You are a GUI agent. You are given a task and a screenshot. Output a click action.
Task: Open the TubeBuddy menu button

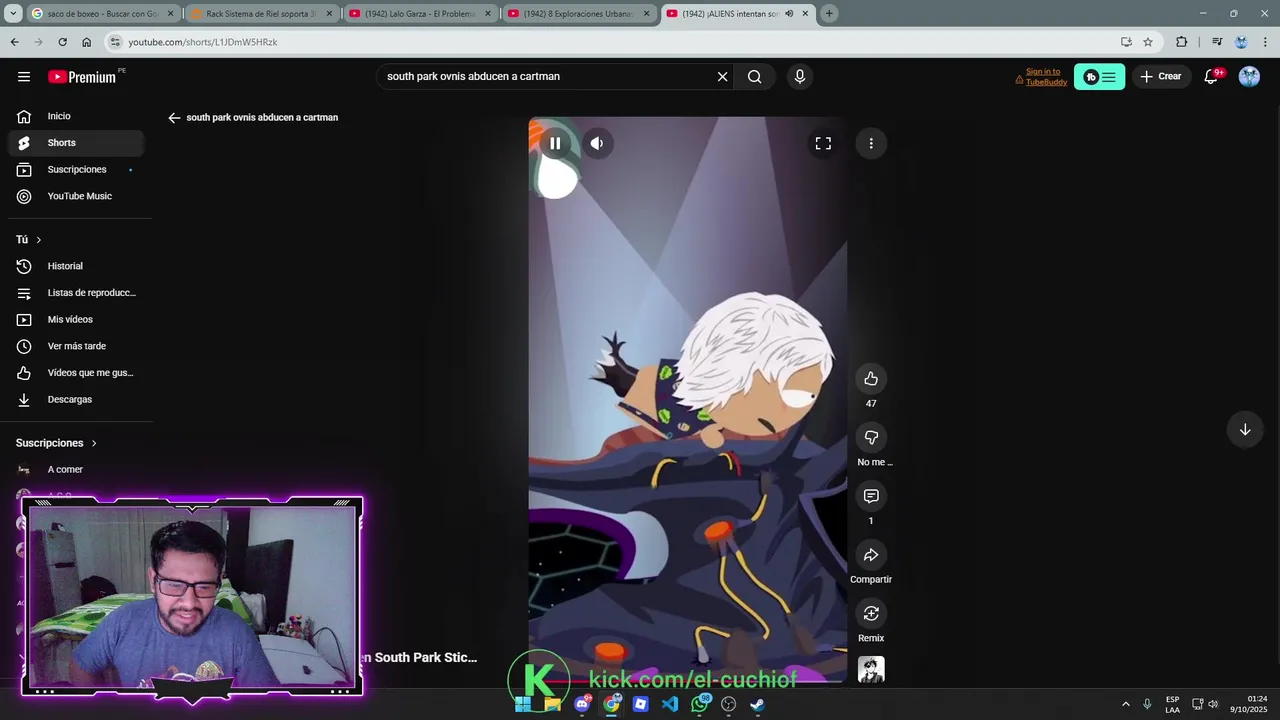(1099, 77)
